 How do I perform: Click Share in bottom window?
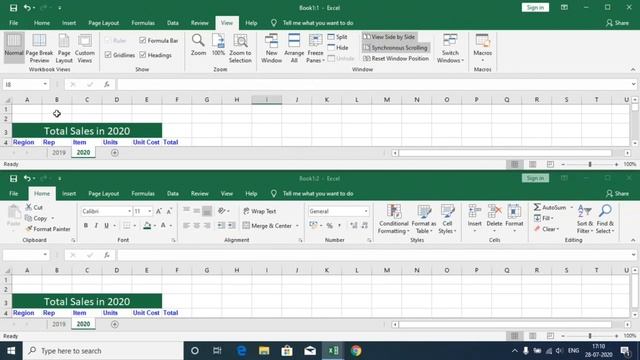tap(617, 193)
